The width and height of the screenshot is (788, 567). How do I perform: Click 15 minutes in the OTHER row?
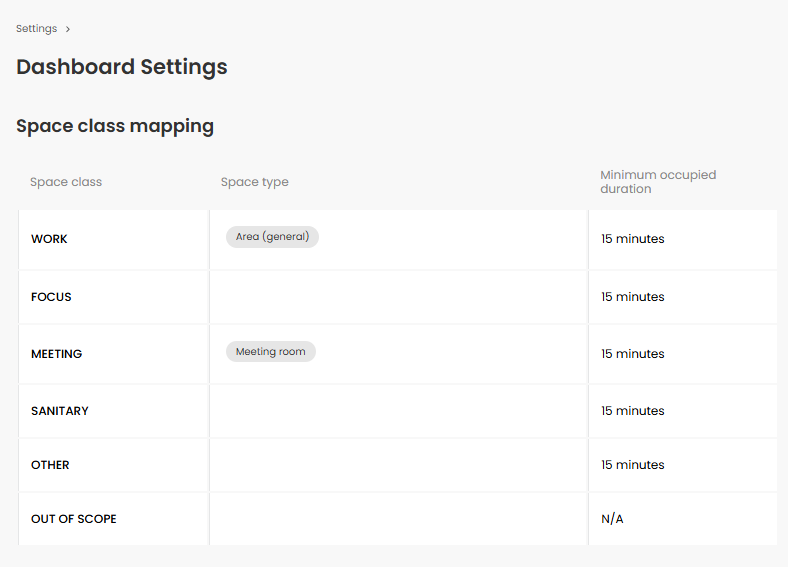pos(633,465)
